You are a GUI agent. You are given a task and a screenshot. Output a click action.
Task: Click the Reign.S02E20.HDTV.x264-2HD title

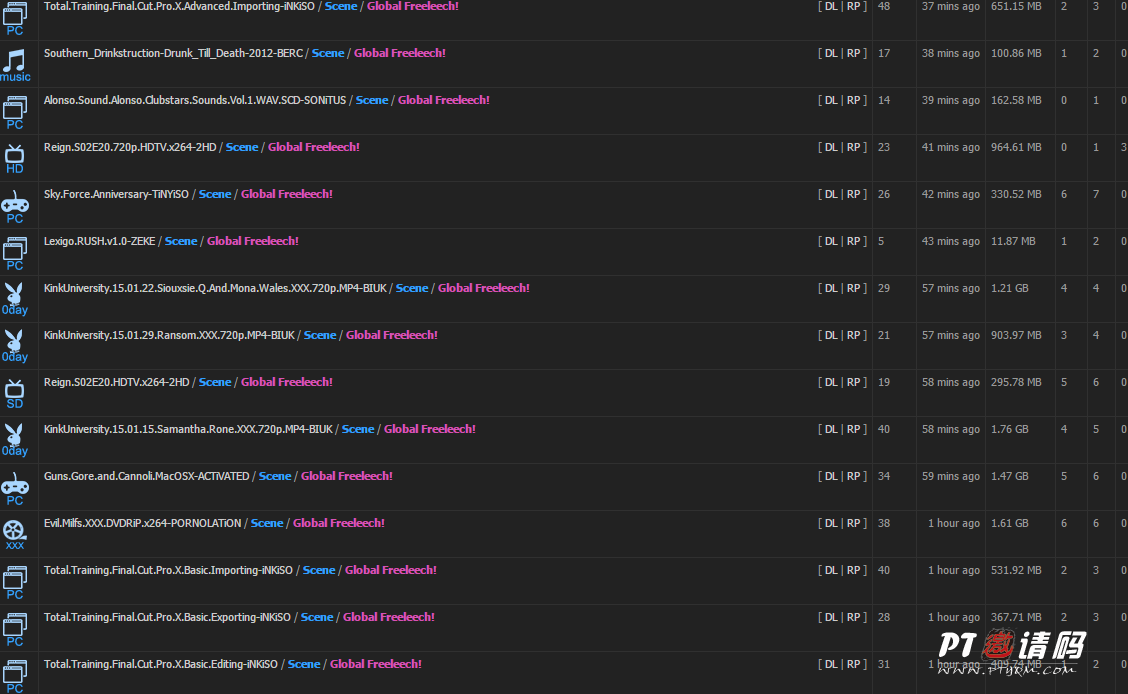coord(117,382)
